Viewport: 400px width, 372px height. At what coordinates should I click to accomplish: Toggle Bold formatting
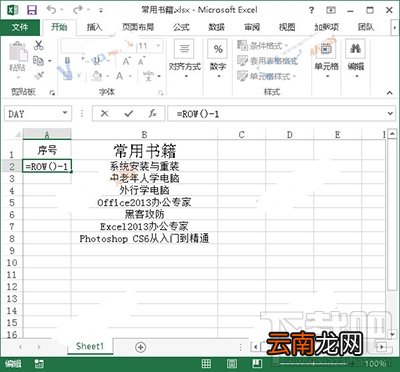click(x=67, y=61)
